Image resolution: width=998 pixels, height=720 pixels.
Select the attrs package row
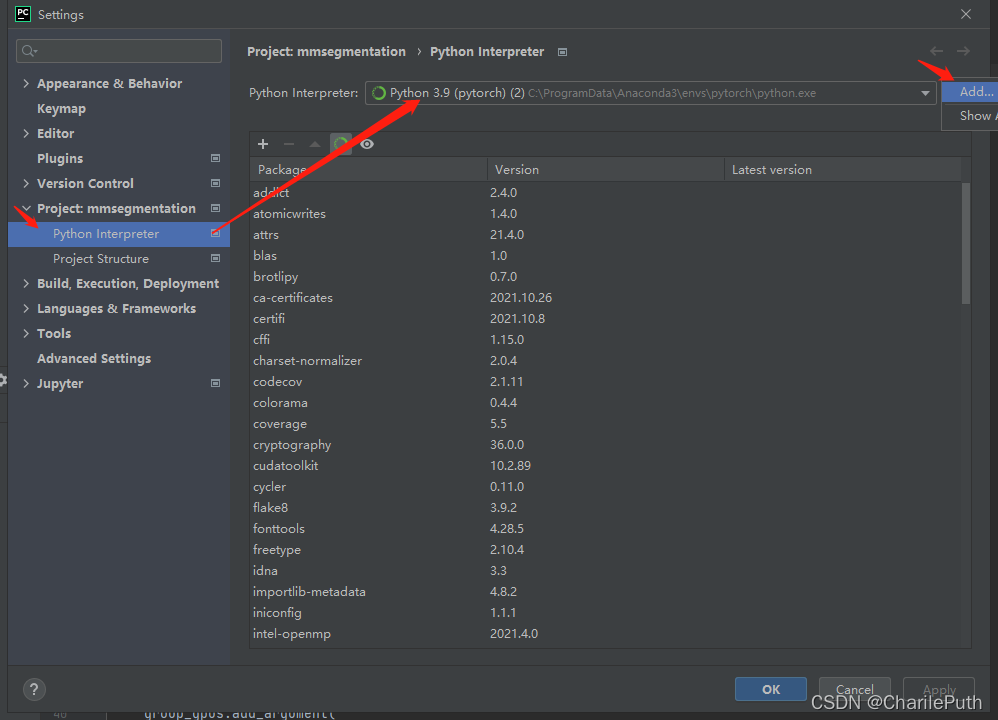pos(605,234)
